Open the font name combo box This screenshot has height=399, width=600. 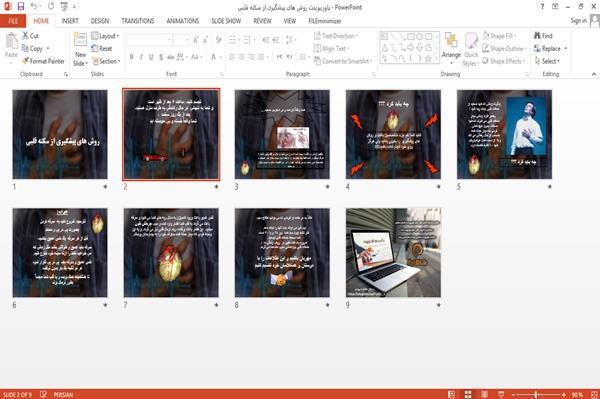[x=149, y=40]
